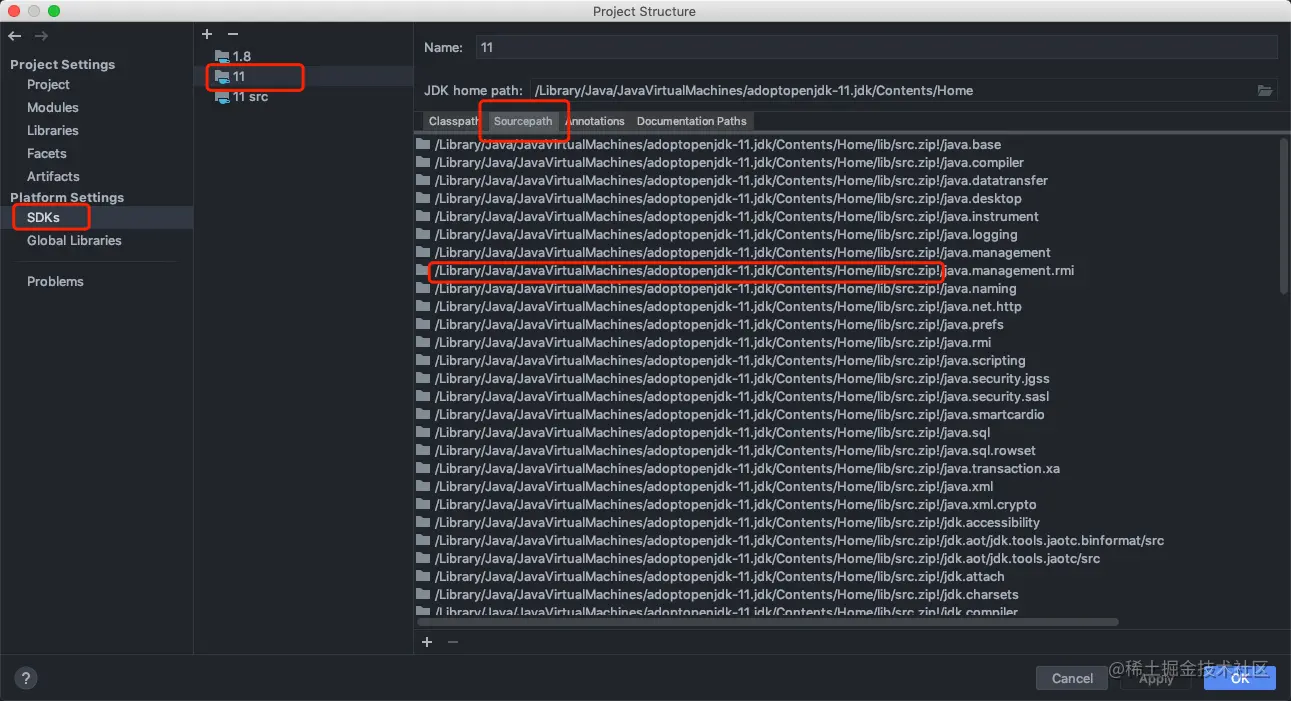Click the folder icon beside the java.base path
Screen dimensions: 1291x701
[x=423, y=144]
